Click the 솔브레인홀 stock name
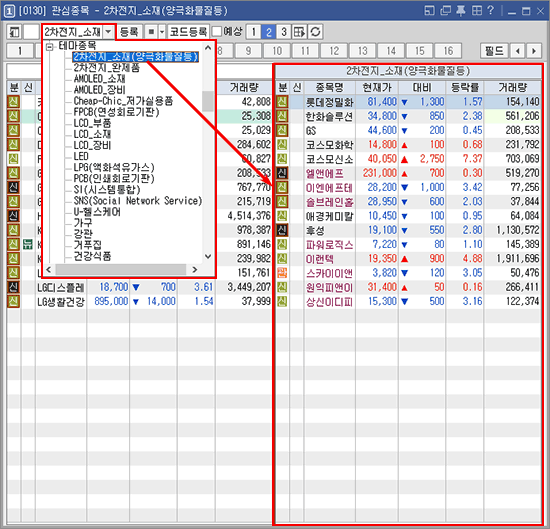Screen dimensions: 550x529 point(329,202)
